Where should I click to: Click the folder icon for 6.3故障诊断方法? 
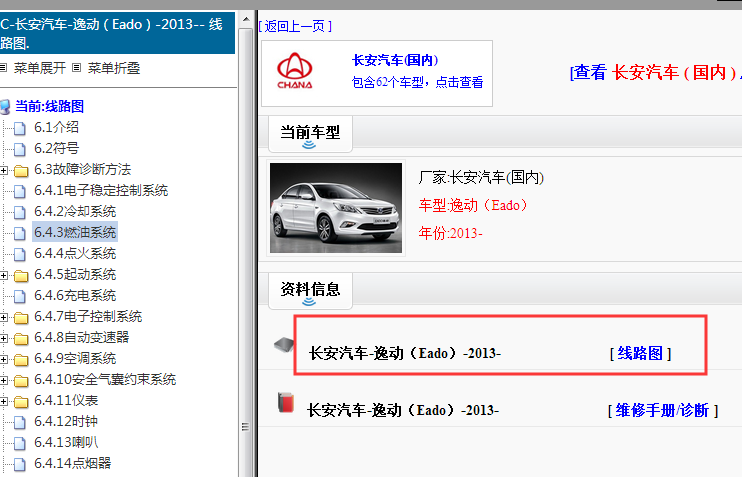coord(21,170)
